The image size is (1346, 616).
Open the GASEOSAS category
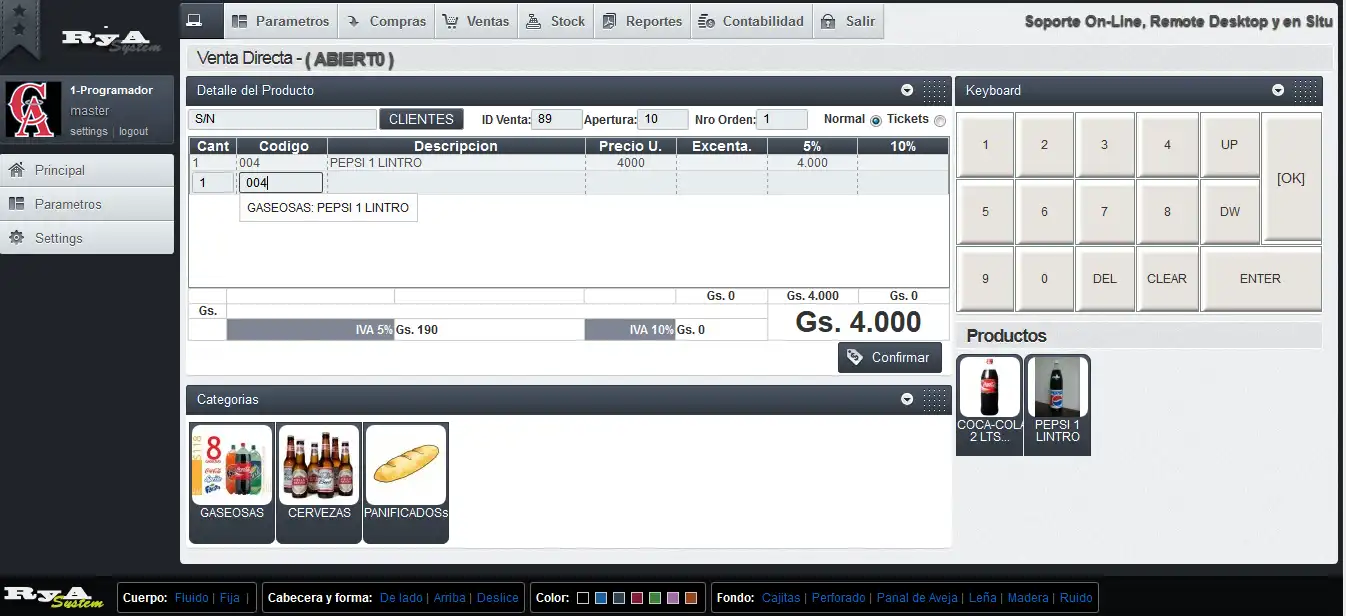point(232,482)
